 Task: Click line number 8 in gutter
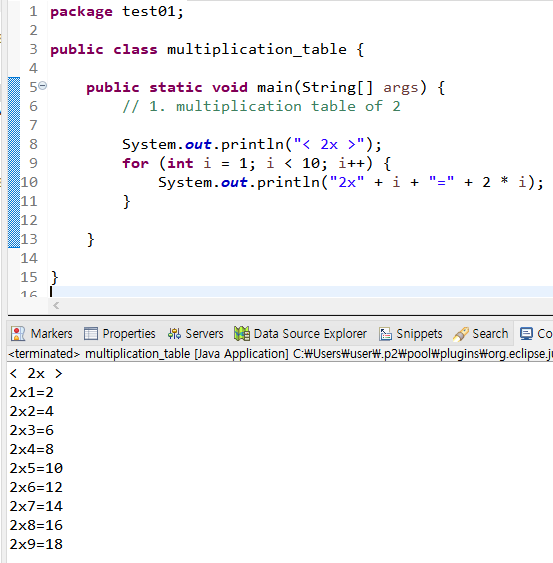coord(33,144)
